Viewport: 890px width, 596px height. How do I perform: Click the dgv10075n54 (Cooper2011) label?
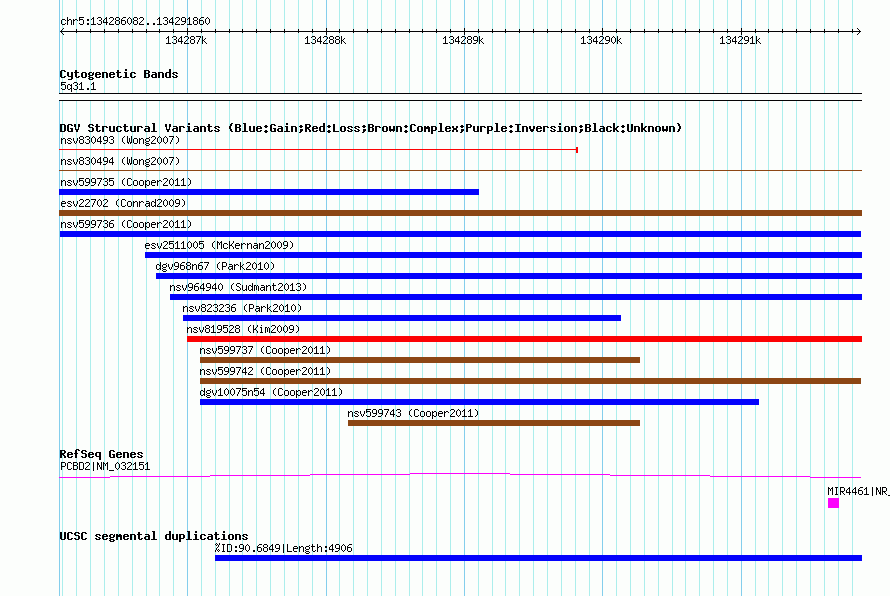[271, 392]
